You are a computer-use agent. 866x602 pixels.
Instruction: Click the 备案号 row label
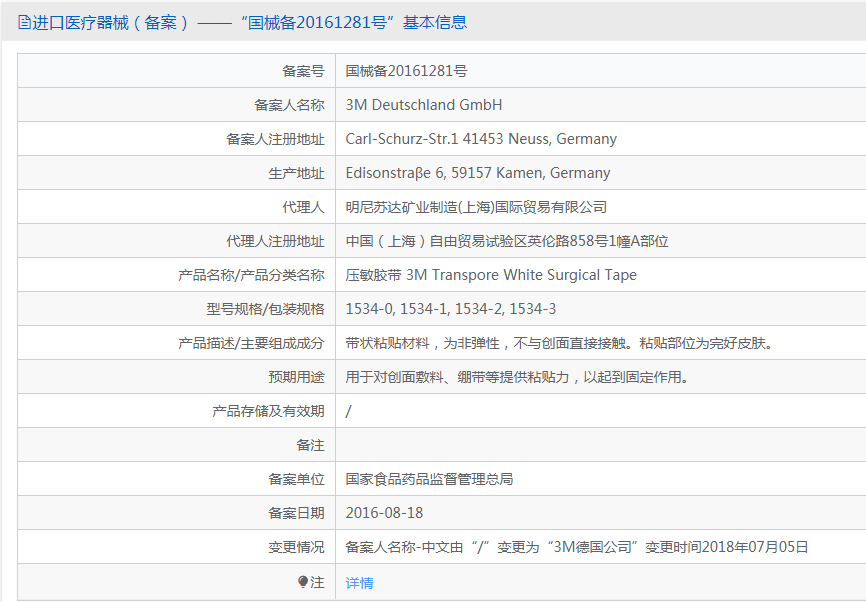(x=303, y=71)
